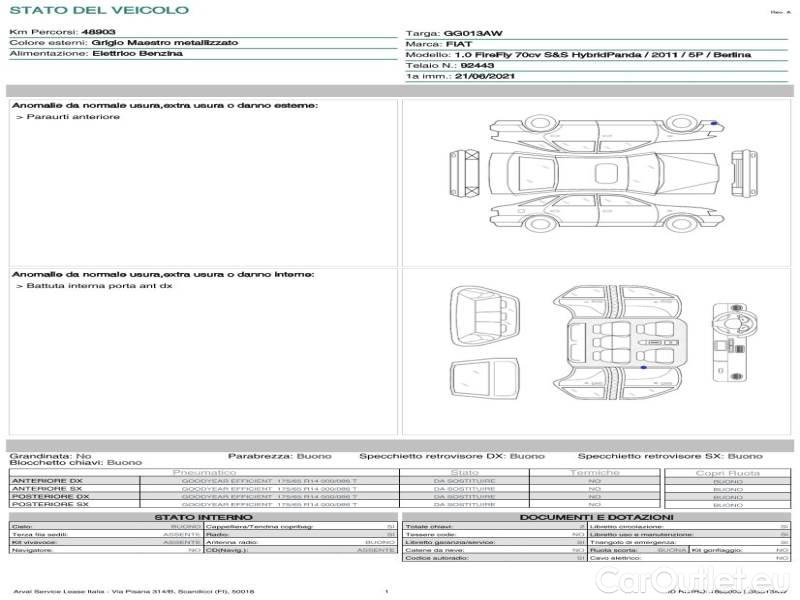
Task: Select the "Blocchetto chiavi: Buono" line
Action: (x=76, y=463)
